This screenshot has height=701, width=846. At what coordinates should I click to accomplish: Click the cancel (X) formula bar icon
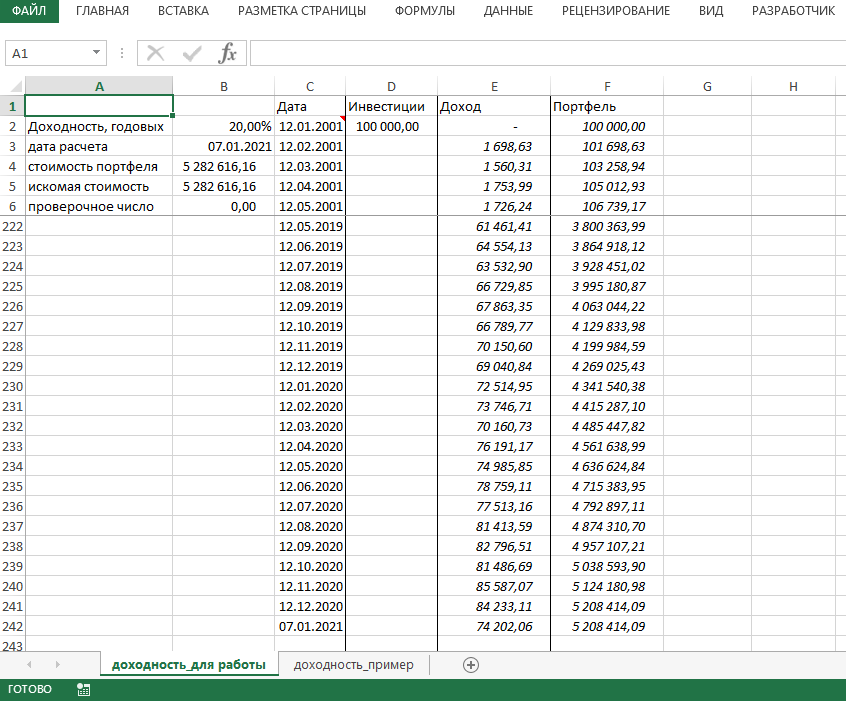click(155, 53)
